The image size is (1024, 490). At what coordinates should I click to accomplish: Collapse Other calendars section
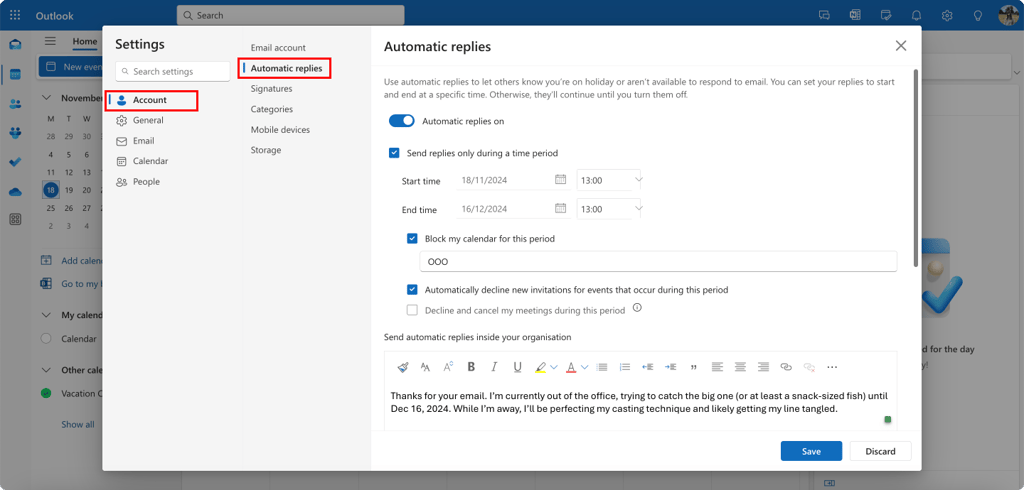coord(46,370)
